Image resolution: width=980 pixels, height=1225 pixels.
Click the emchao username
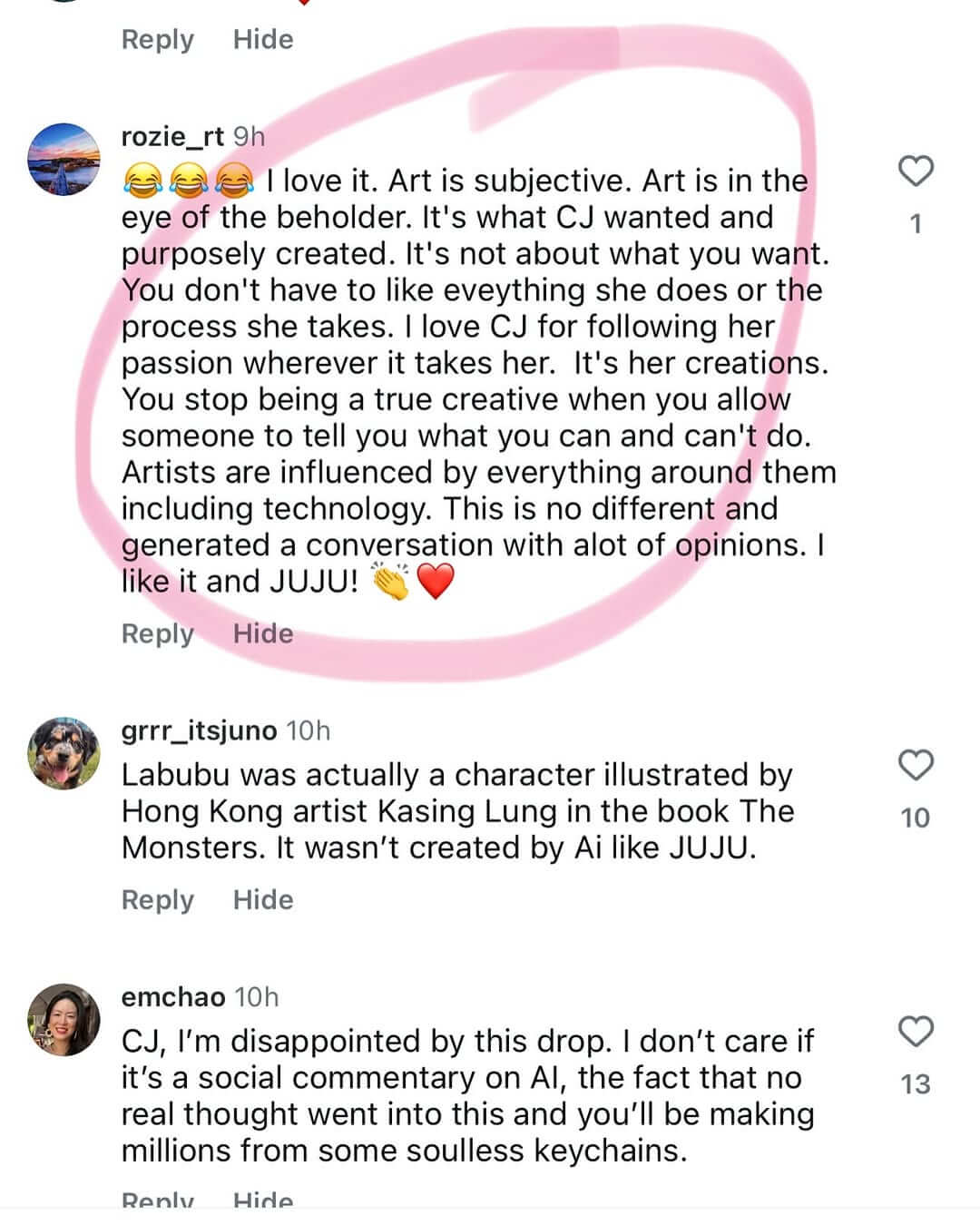pos(173,996)
